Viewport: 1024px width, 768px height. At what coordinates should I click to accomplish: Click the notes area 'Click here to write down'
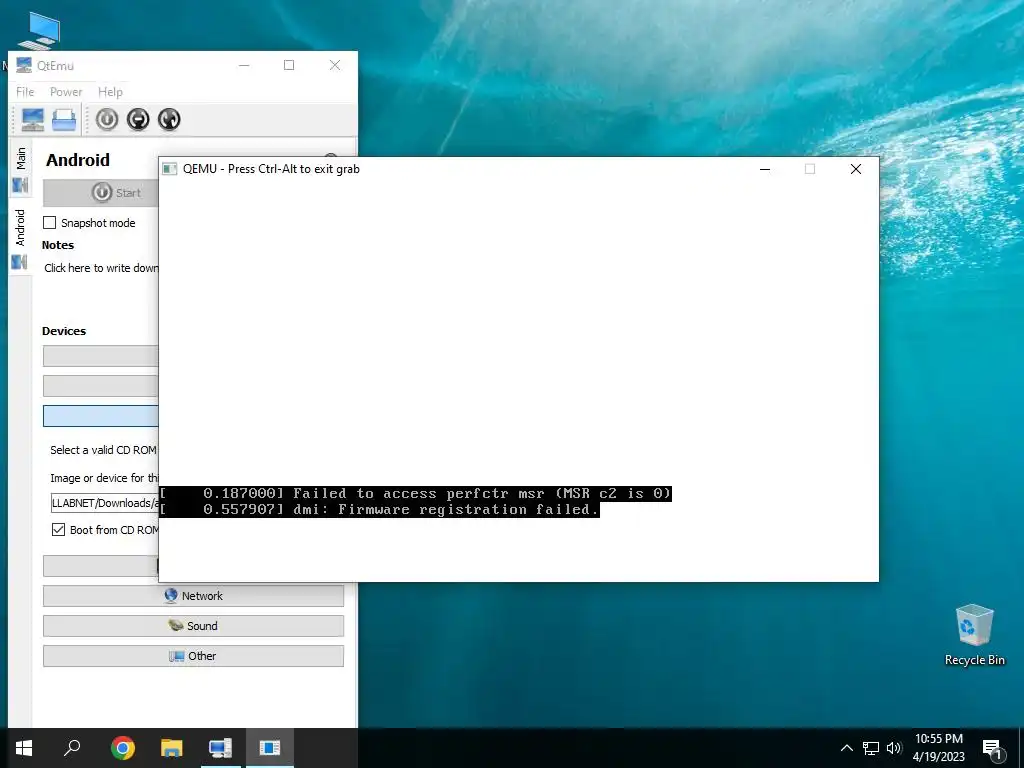101,268
